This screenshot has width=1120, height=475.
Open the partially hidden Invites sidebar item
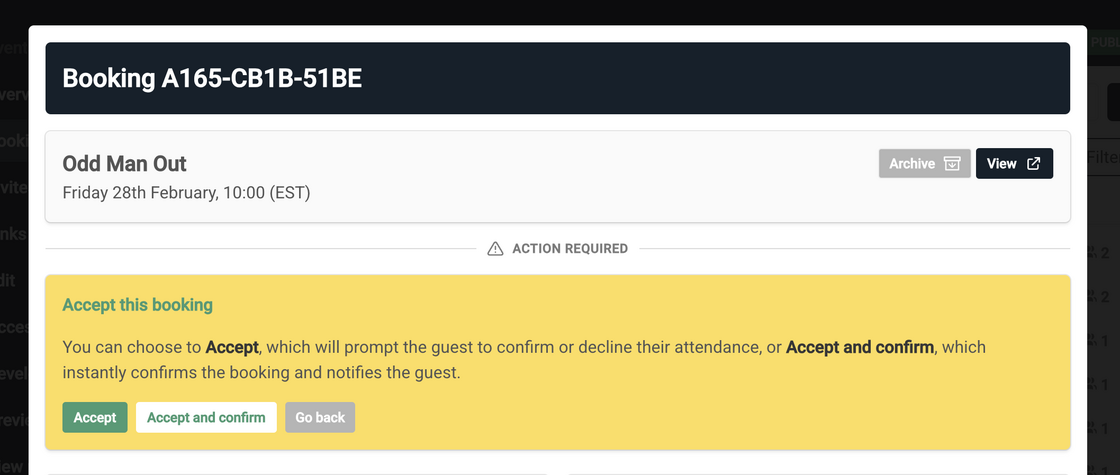pyautogui.click(x=13, y=188)
